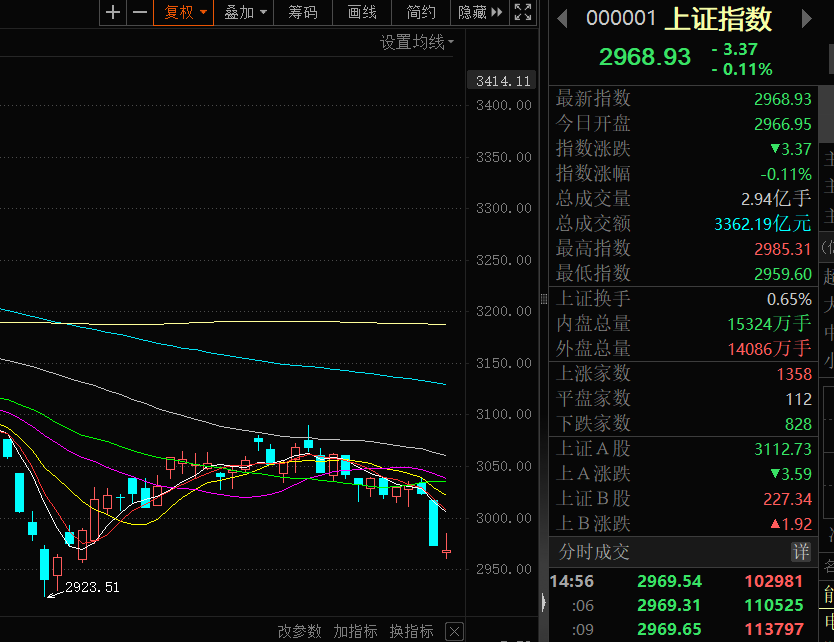Close the indicator panel with X
This screenshot has height=642, width=834.
454,632
